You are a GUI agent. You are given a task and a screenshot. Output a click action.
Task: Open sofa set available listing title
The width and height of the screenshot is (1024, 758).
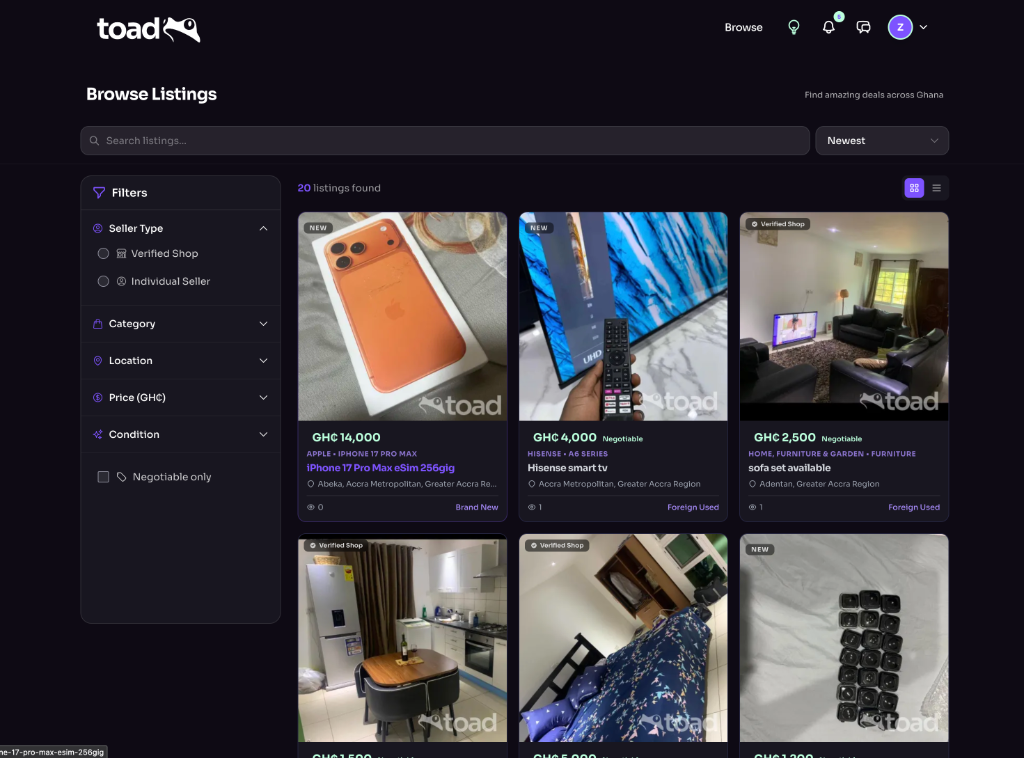coord(790,467)
